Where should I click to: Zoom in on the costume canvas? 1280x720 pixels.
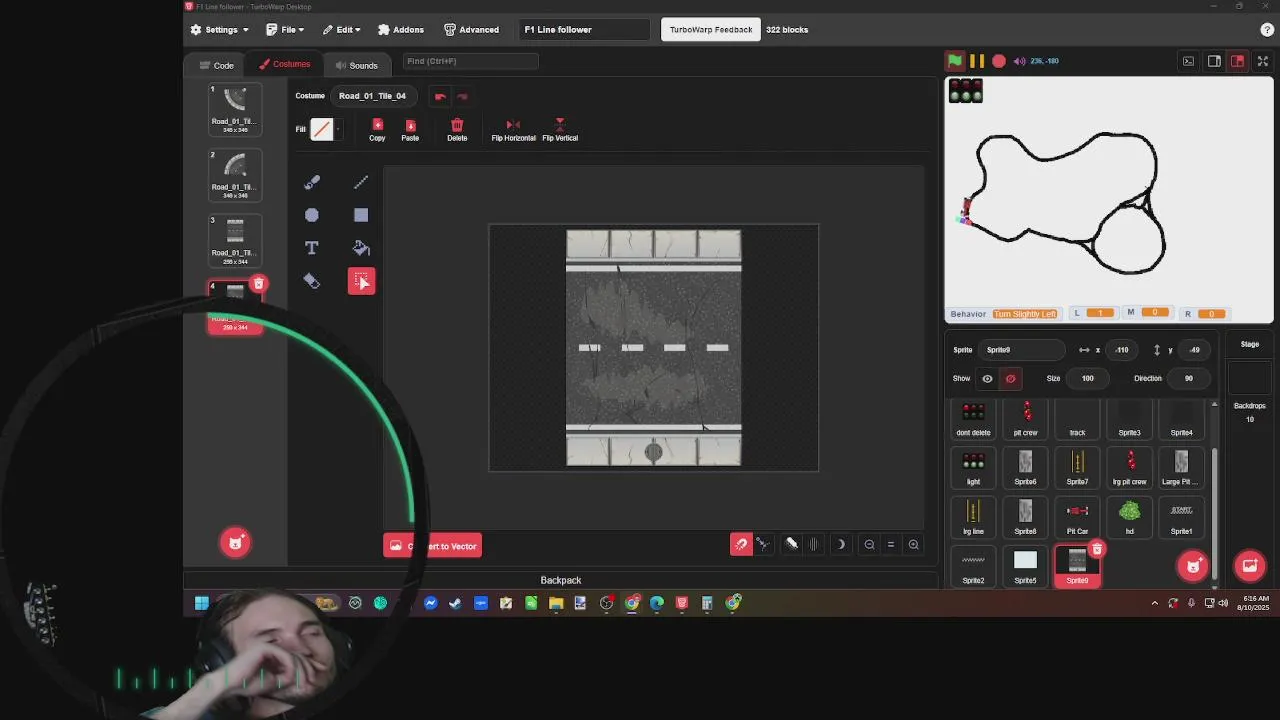click(913, 545)
